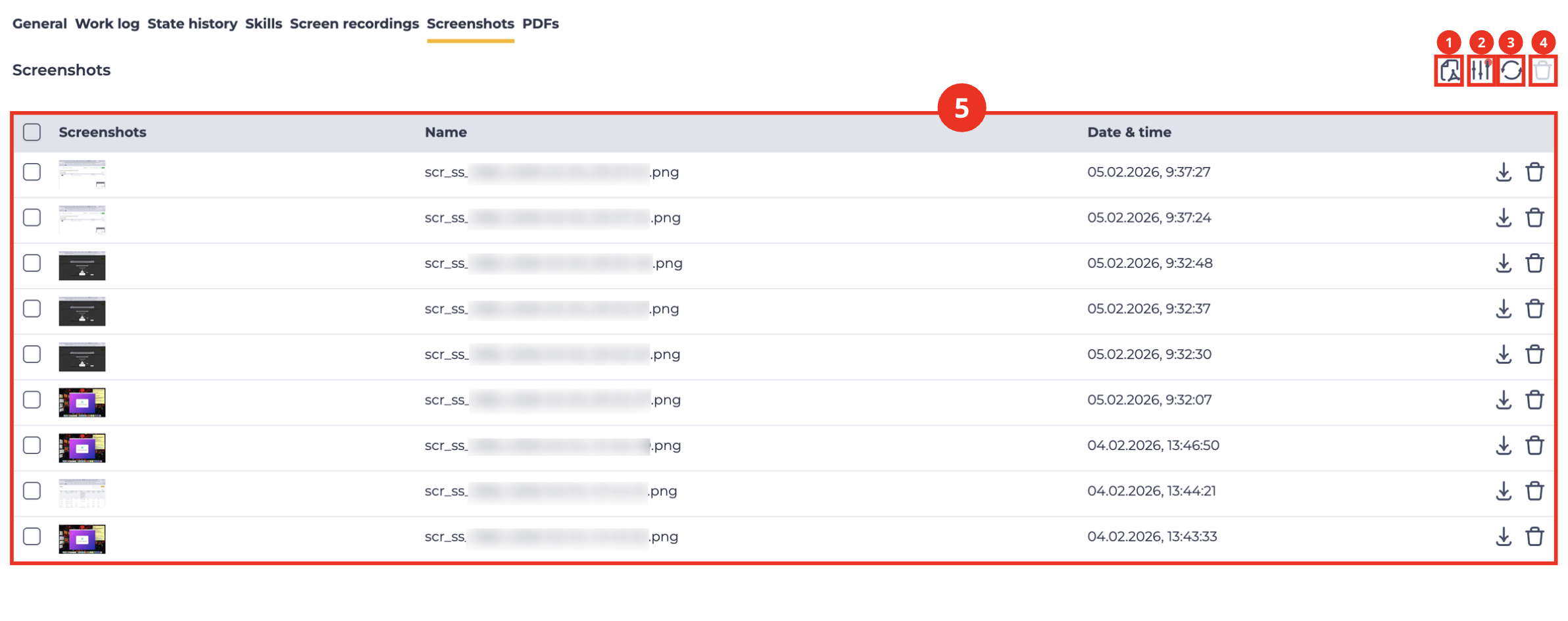Delete screenshot from 04.02.2026, 13:43:33

click(1535, 537)
